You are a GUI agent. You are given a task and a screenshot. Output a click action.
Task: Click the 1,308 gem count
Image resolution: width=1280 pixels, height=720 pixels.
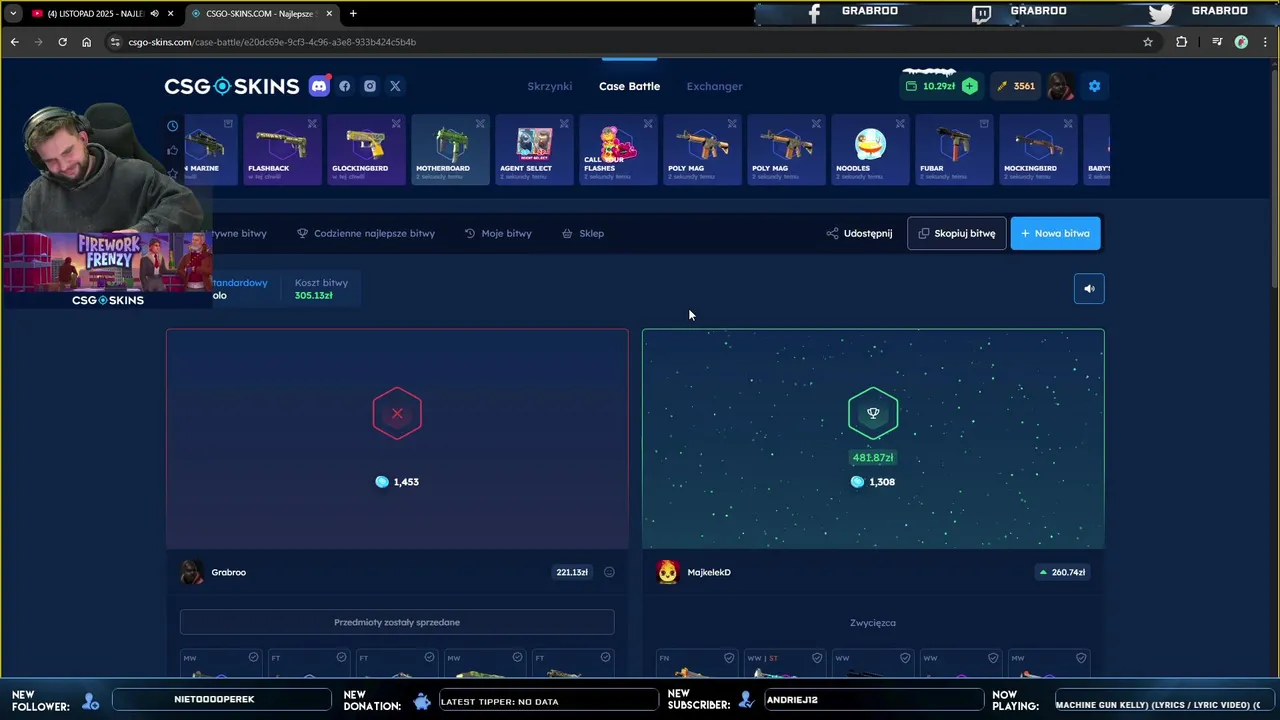coord(873,482)
